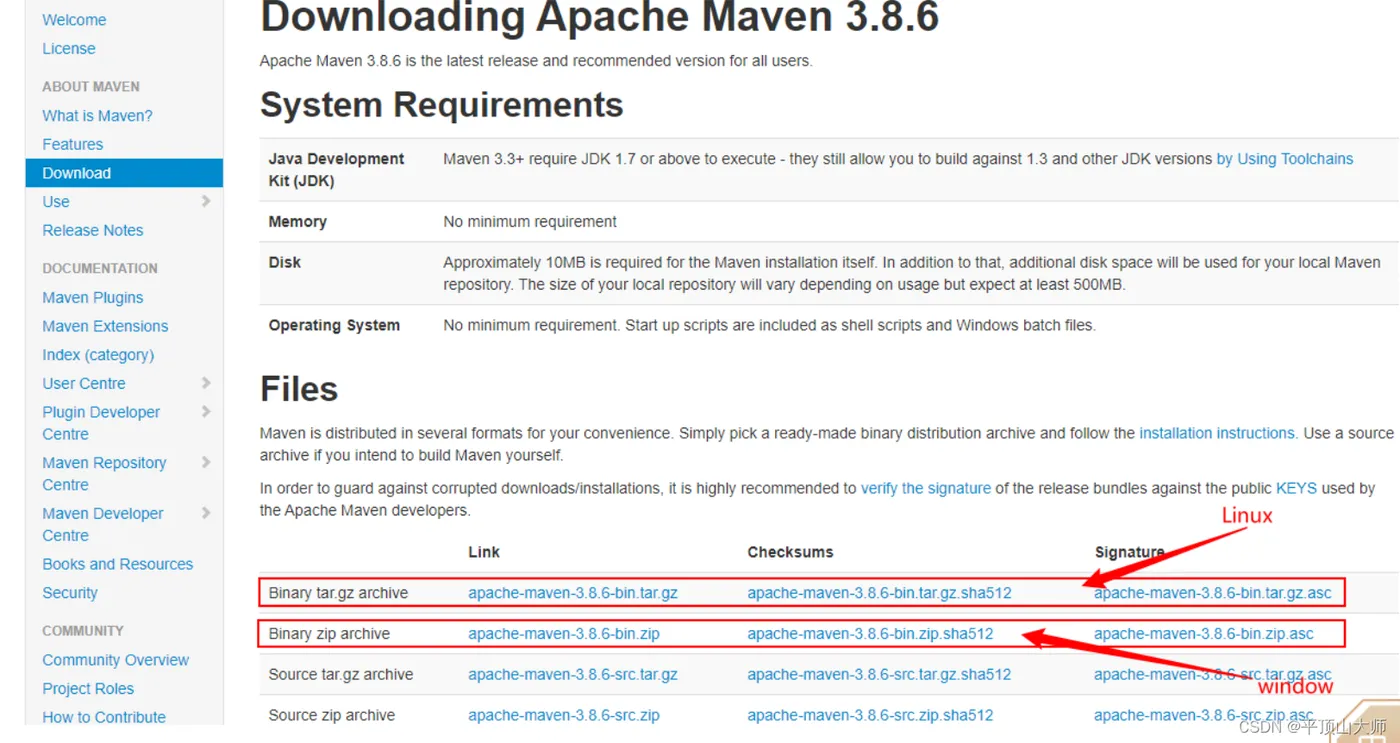1400x743 pixels.
Task: Open apache-maven-3.8.6-bin.tar.gz.sha512 checksum
Action: pyautogui.click(x=880, y=593)
